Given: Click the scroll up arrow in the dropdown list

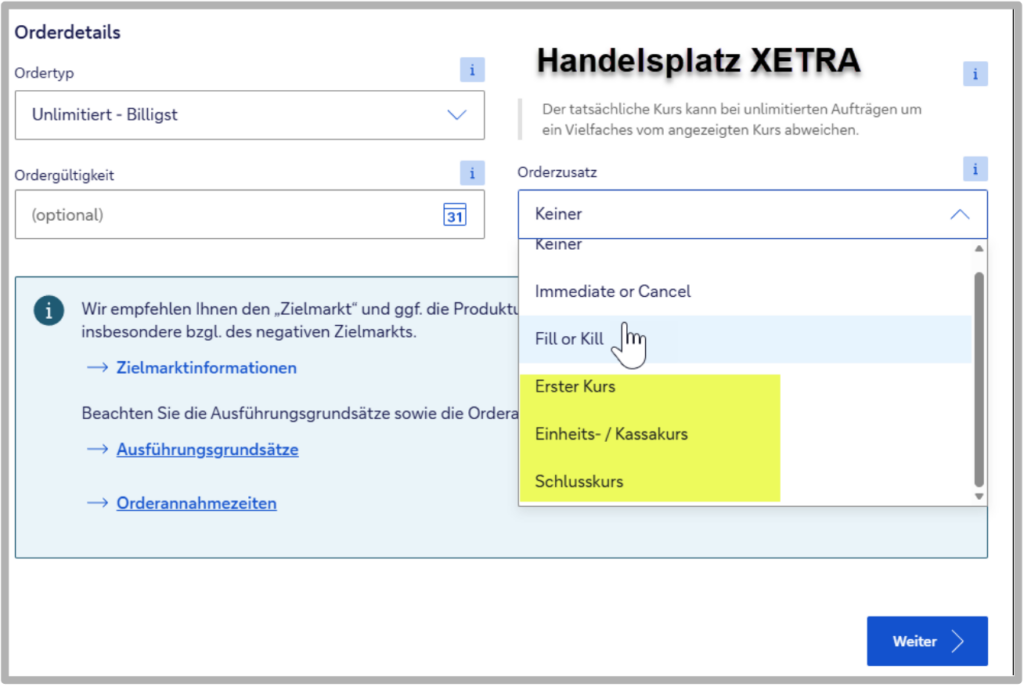Looking at the screenshot, I should point(979,249).
